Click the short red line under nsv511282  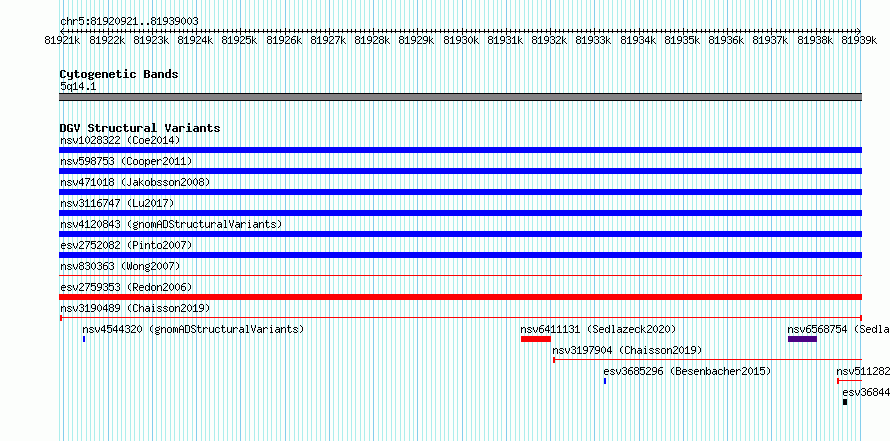850,381
